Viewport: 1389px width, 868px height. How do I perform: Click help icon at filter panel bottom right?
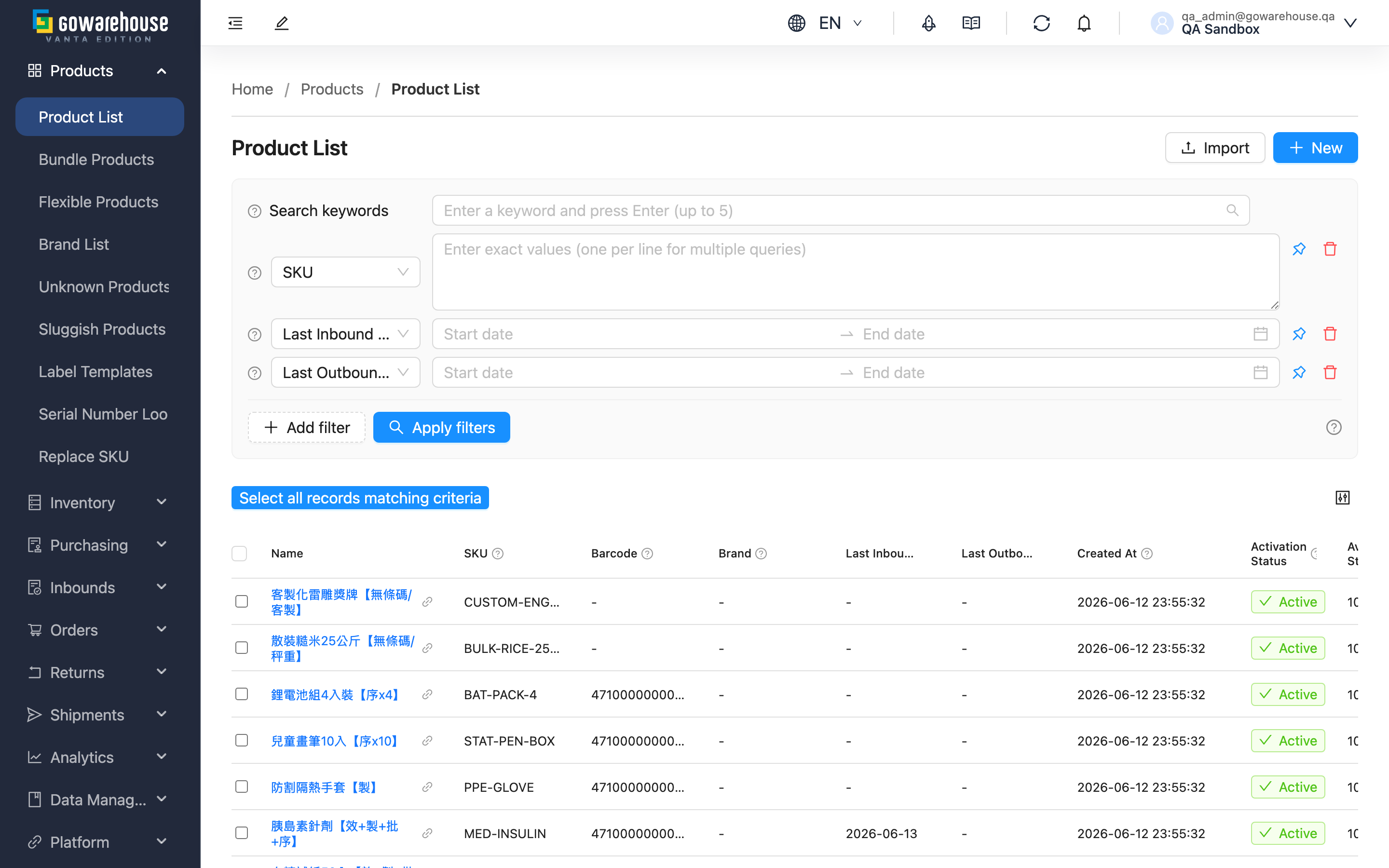click(x=1334, y=427)
